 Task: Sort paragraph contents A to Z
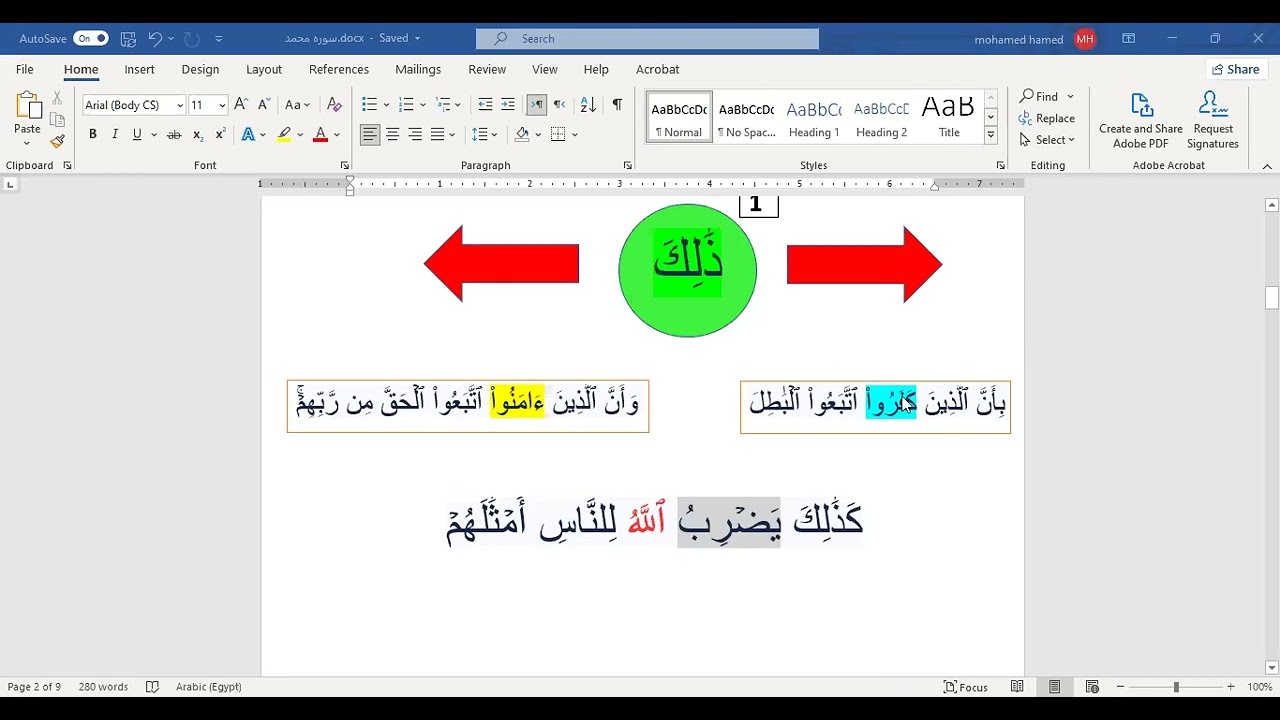(588, 105)
